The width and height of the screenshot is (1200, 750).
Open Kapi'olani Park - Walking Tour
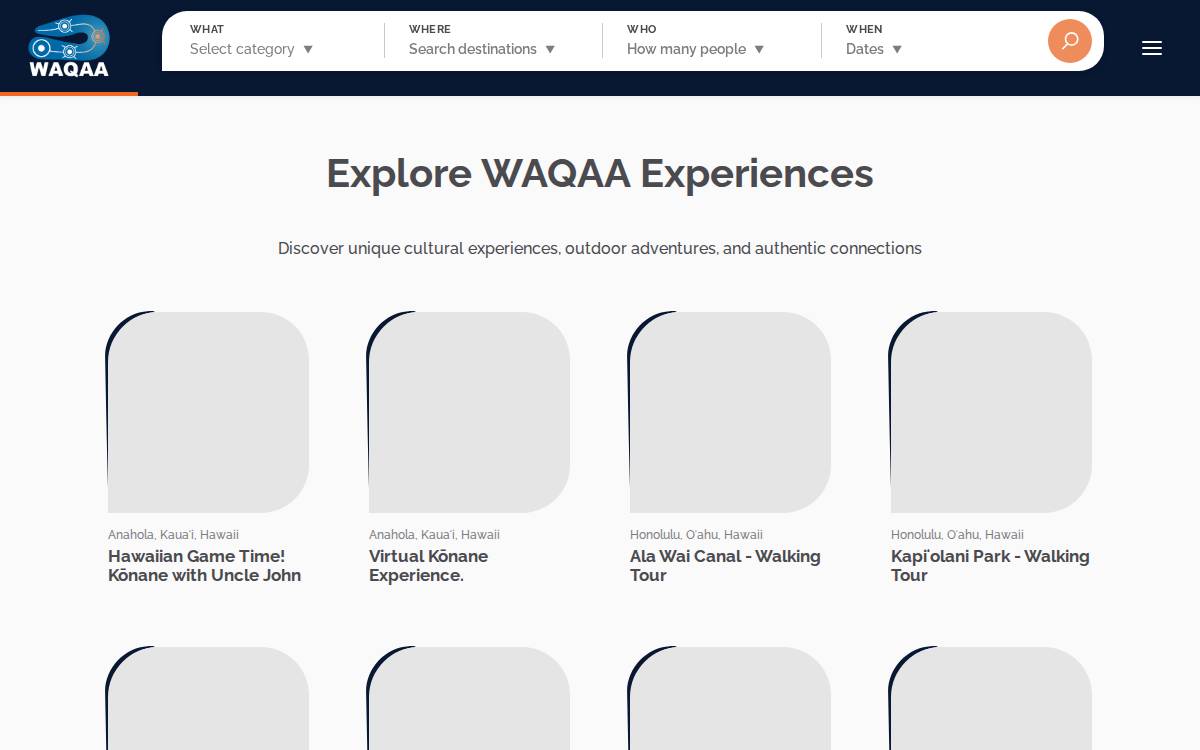(990, 566)
